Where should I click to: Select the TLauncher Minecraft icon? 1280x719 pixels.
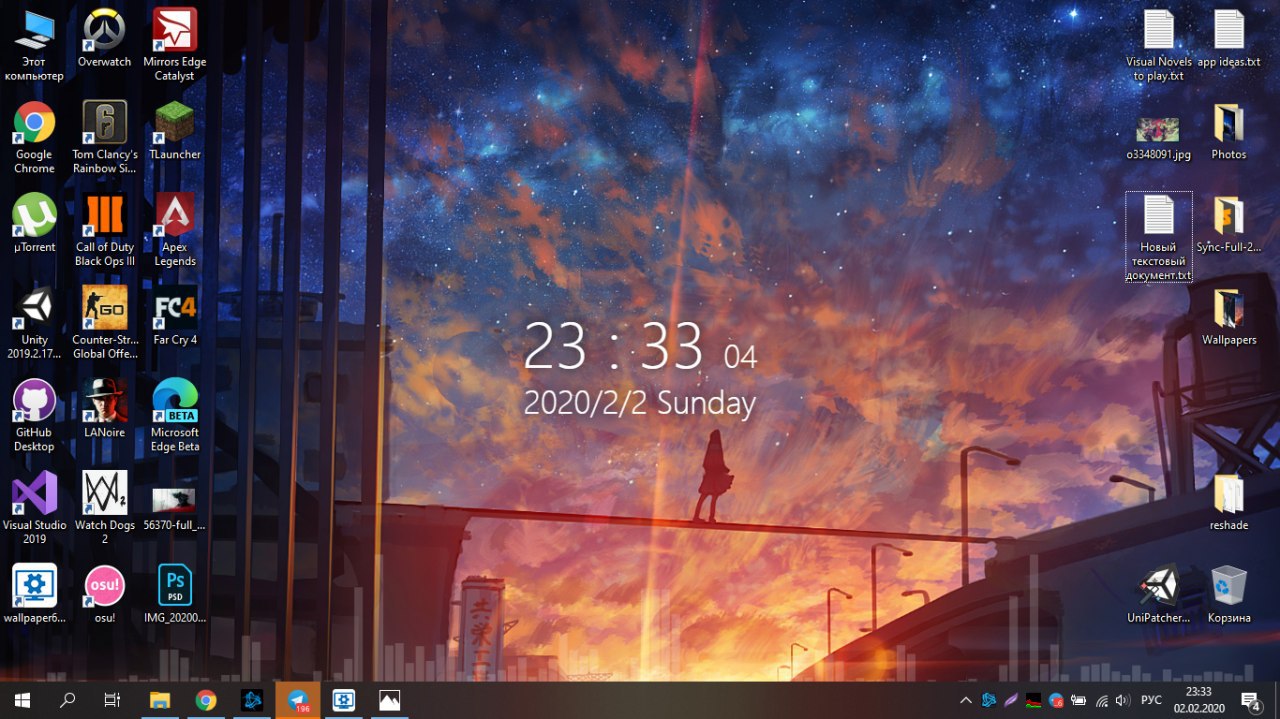(x=174, y=131)
